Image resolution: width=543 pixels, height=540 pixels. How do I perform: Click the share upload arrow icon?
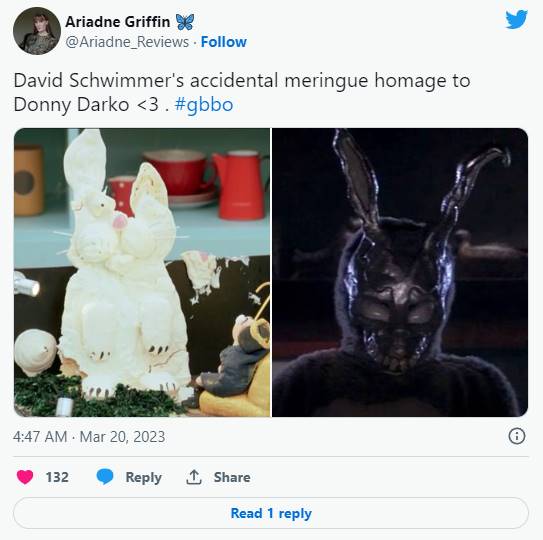194,477
